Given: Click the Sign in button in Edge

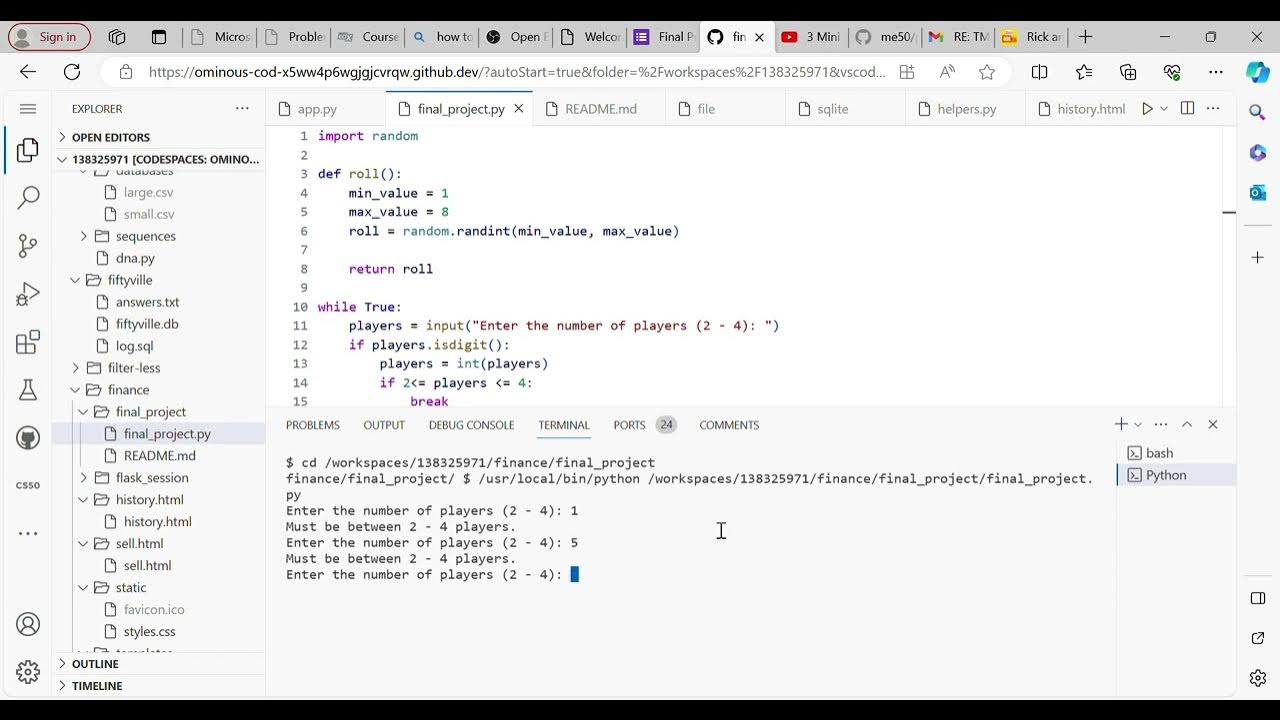Looking at the screenshot, I should [x=49, y=37].
